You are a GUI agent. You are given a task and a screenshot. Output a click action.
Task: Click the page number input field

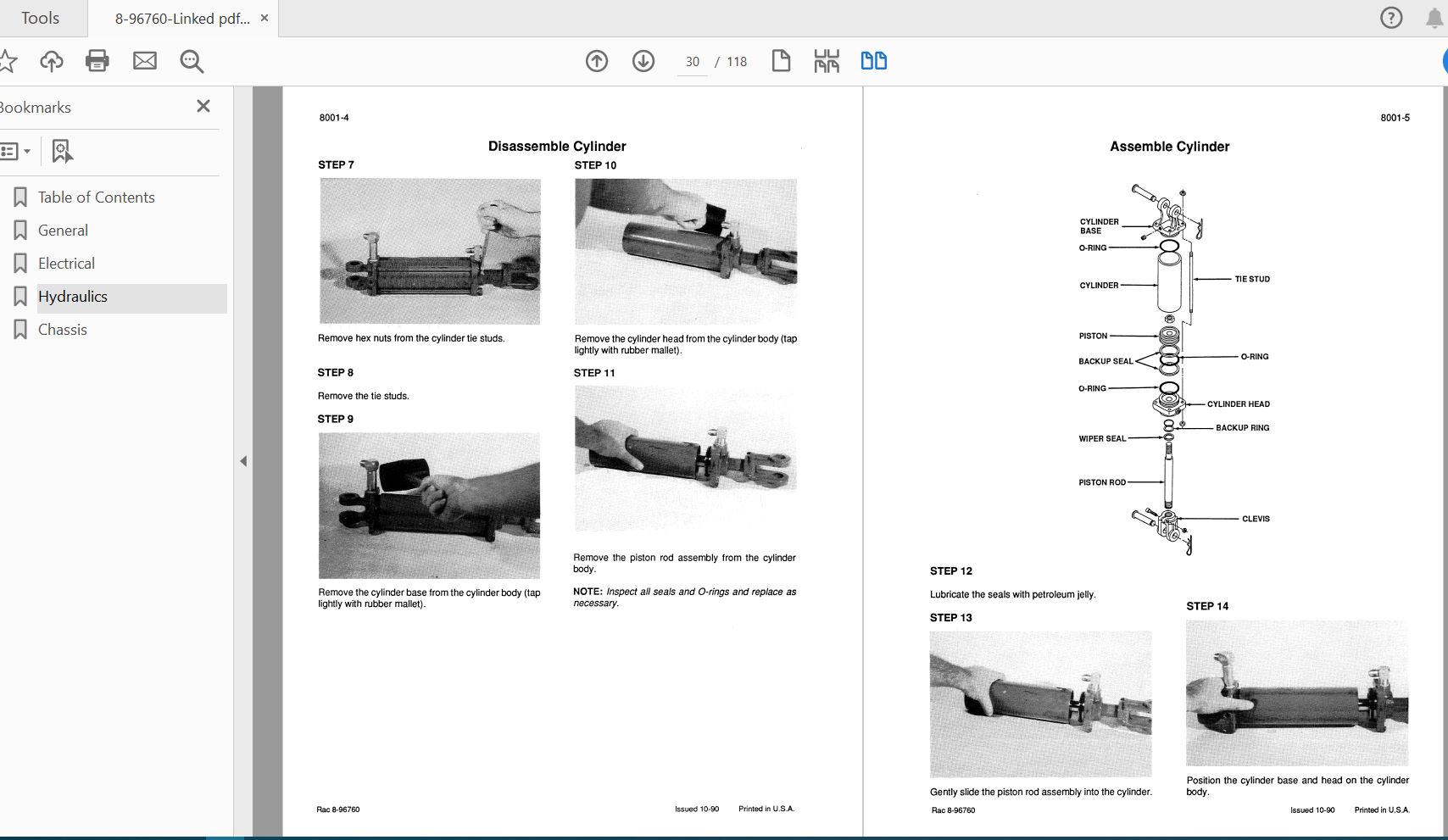[692, 62]
